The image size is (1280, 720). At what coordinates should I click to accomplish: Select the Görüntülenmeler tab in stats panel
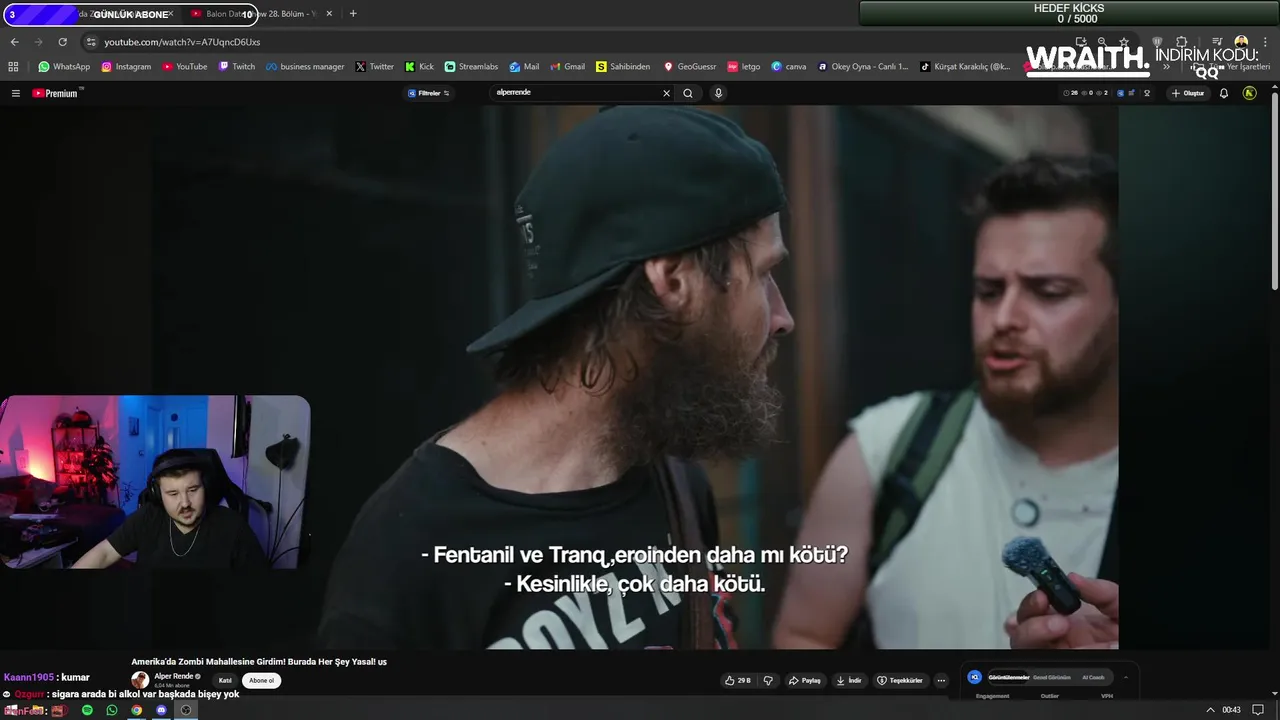click(x=1008, y=677)
